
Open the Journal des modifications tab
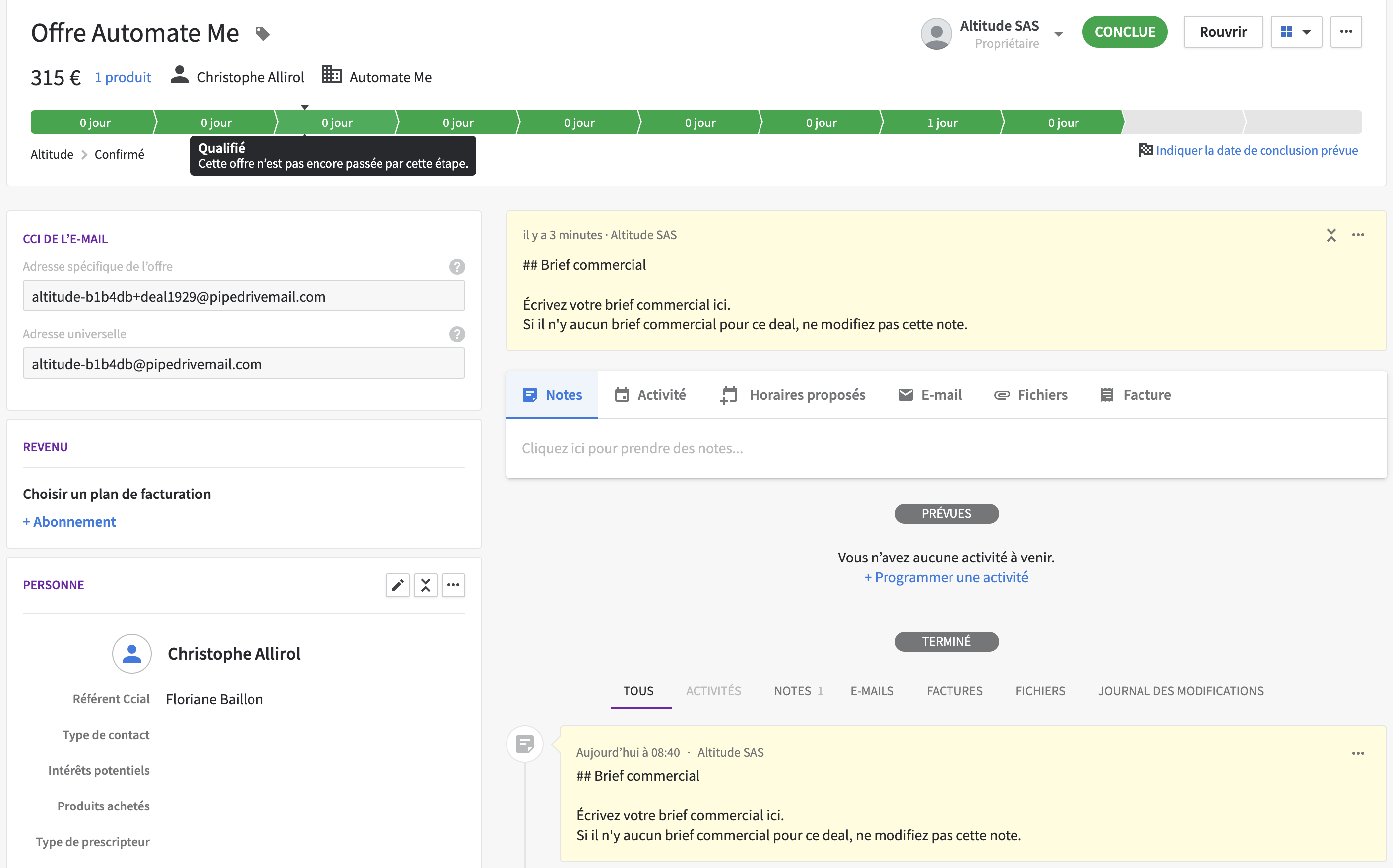tap(1180, 691)
